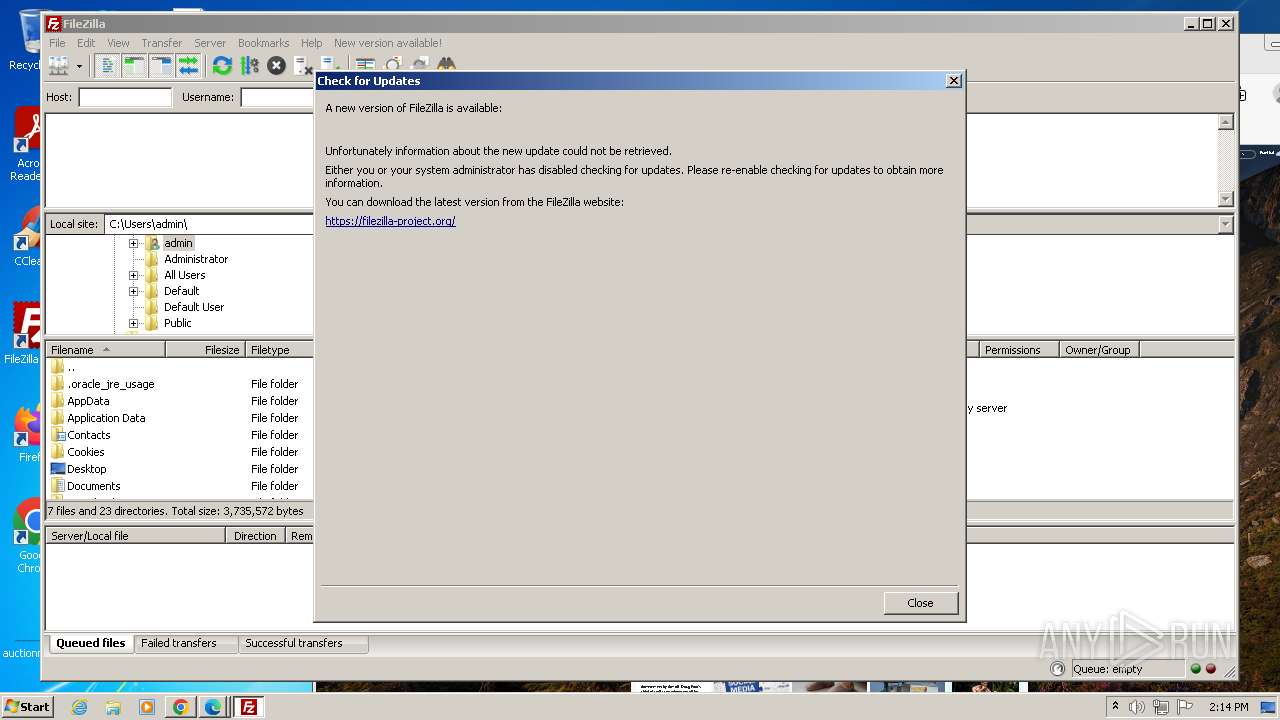
Task: Click the Direction queue column header
Action: [256, 536]
